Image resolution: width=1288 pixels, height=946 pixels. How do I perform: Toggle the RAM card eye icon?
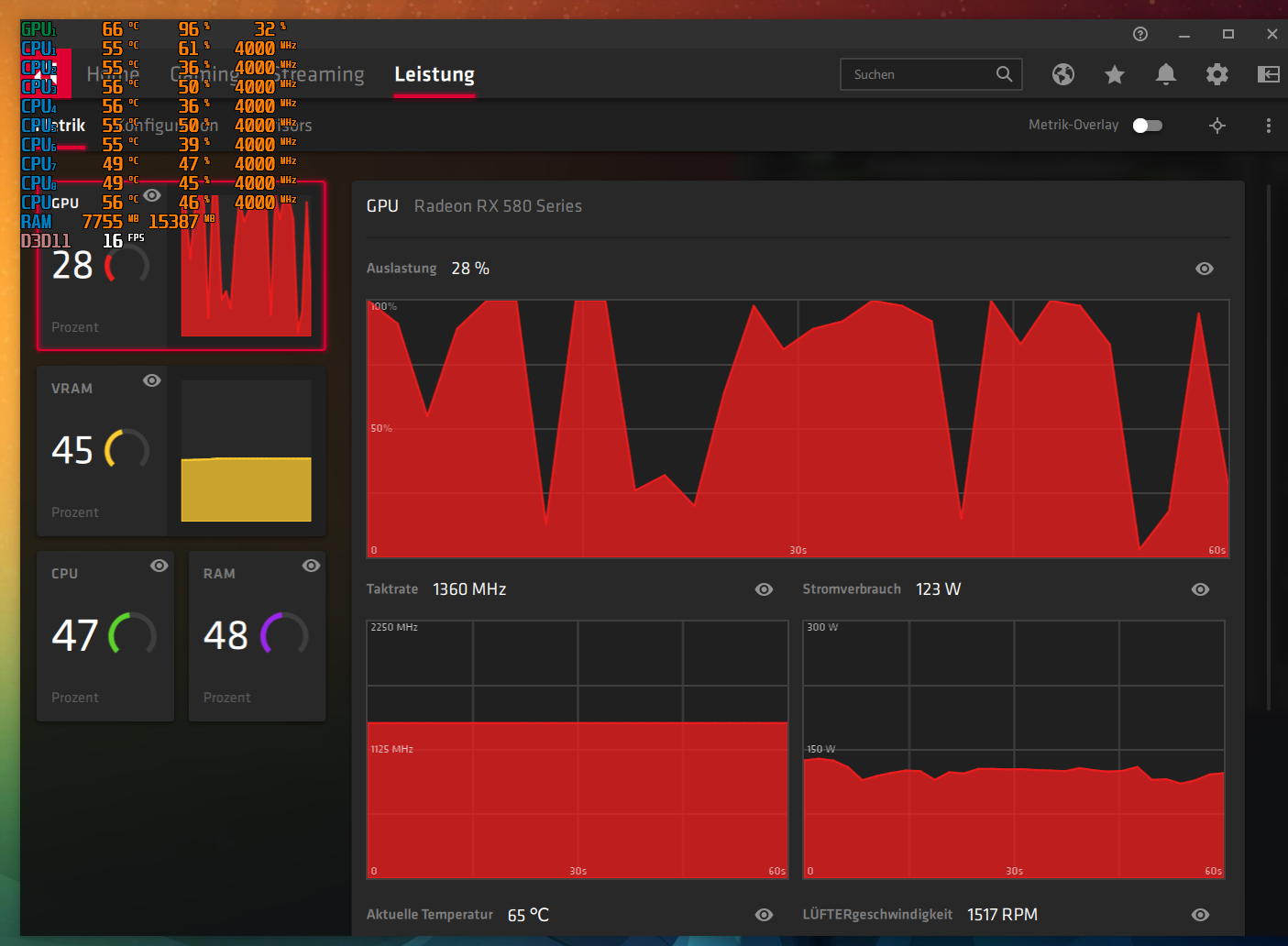click(x=311, y=566)
